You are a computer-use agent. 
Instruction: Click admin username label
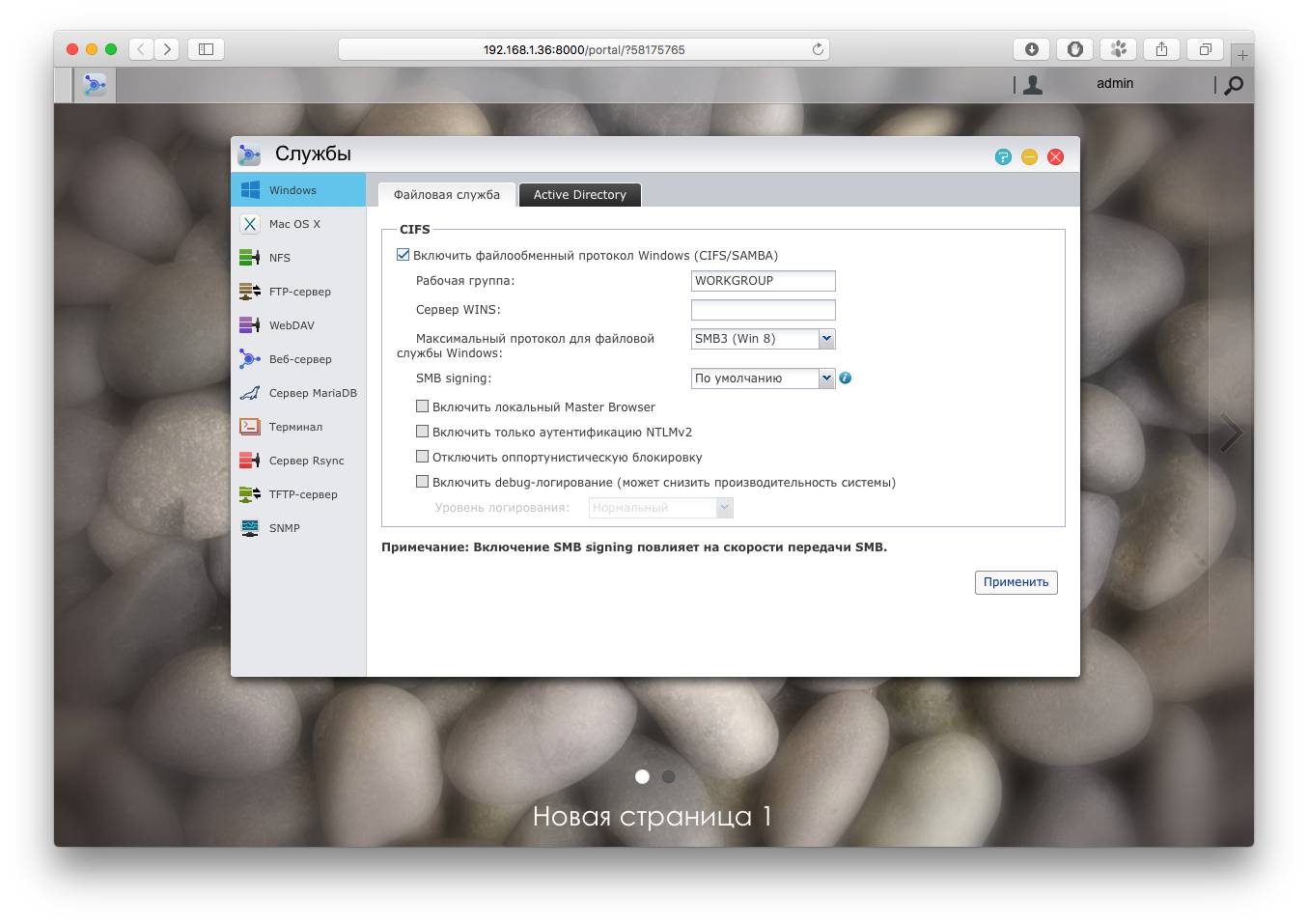tap(1115, 84)
